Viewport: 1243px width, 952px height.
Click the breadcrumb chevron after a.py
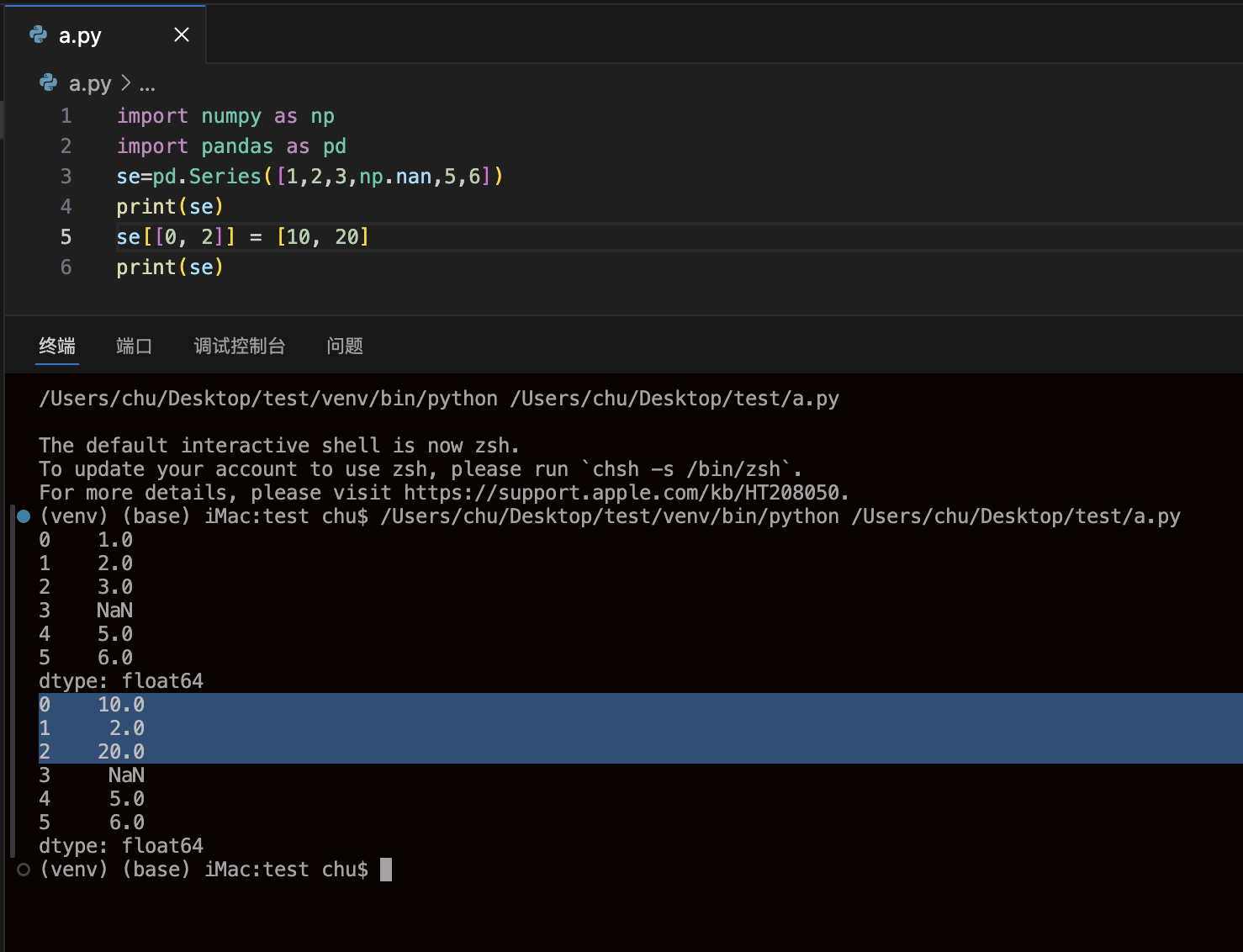125,83
